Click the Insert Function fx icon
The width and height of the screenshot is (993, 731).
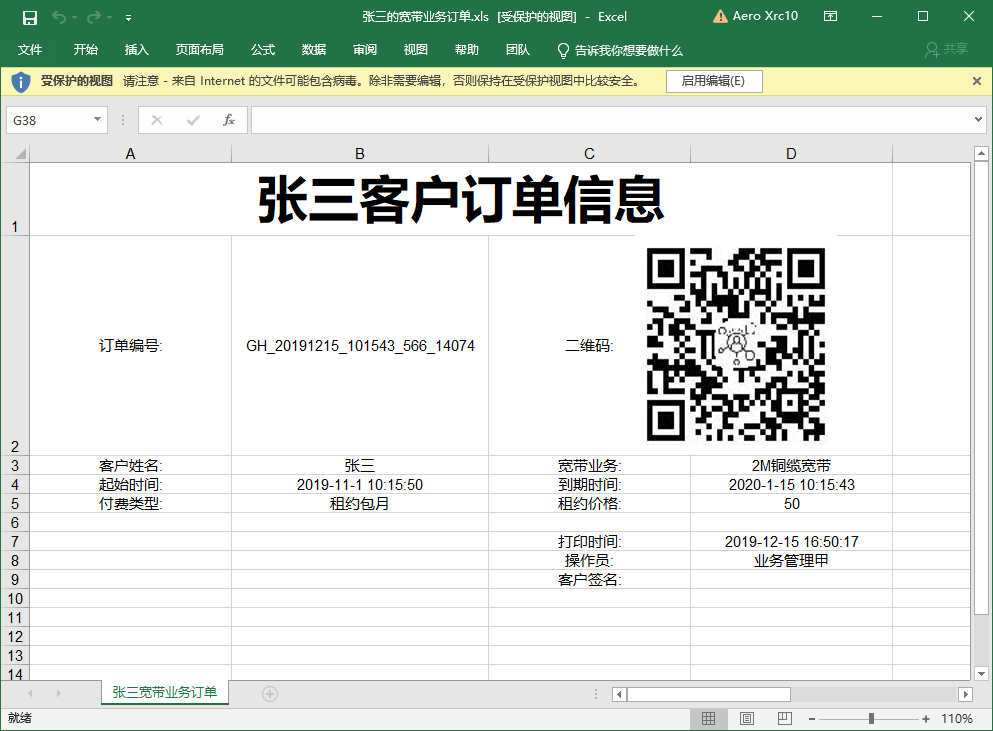coord(229,120)
